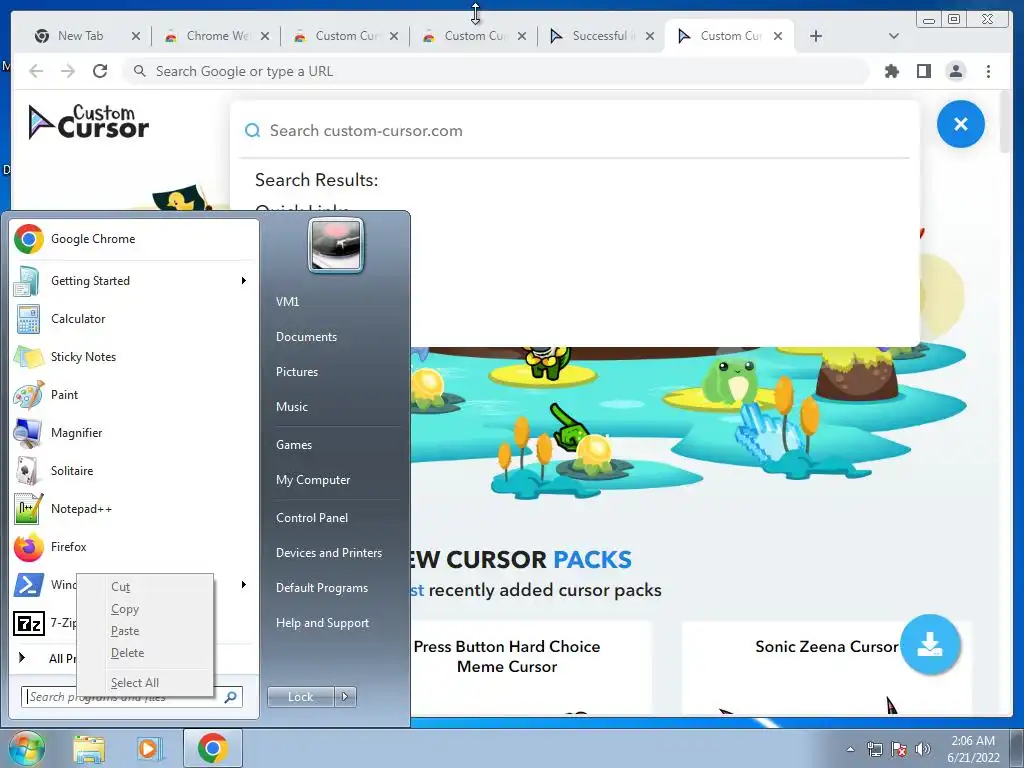
Task: Click the volume speaker tray icon
Action: pos(923,749)
